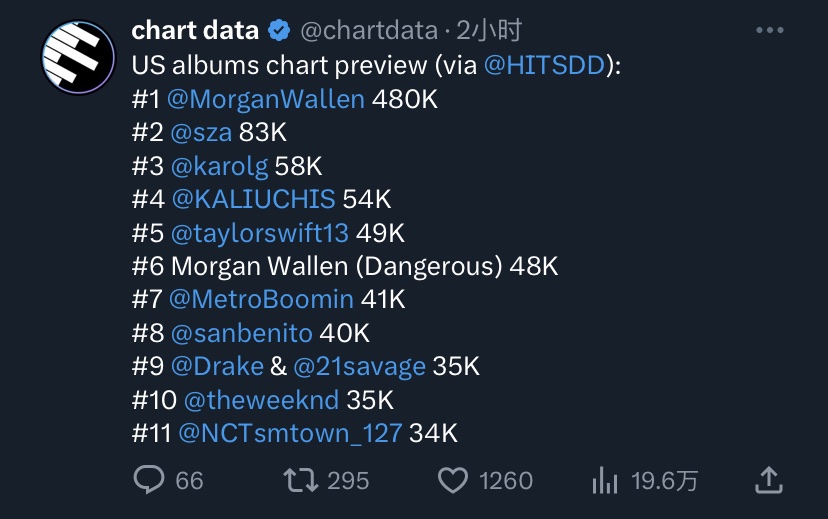The width and height of the screenshot is (828, 519).
Task: Visit @sanbenito profile link
Action: point(241,333)
